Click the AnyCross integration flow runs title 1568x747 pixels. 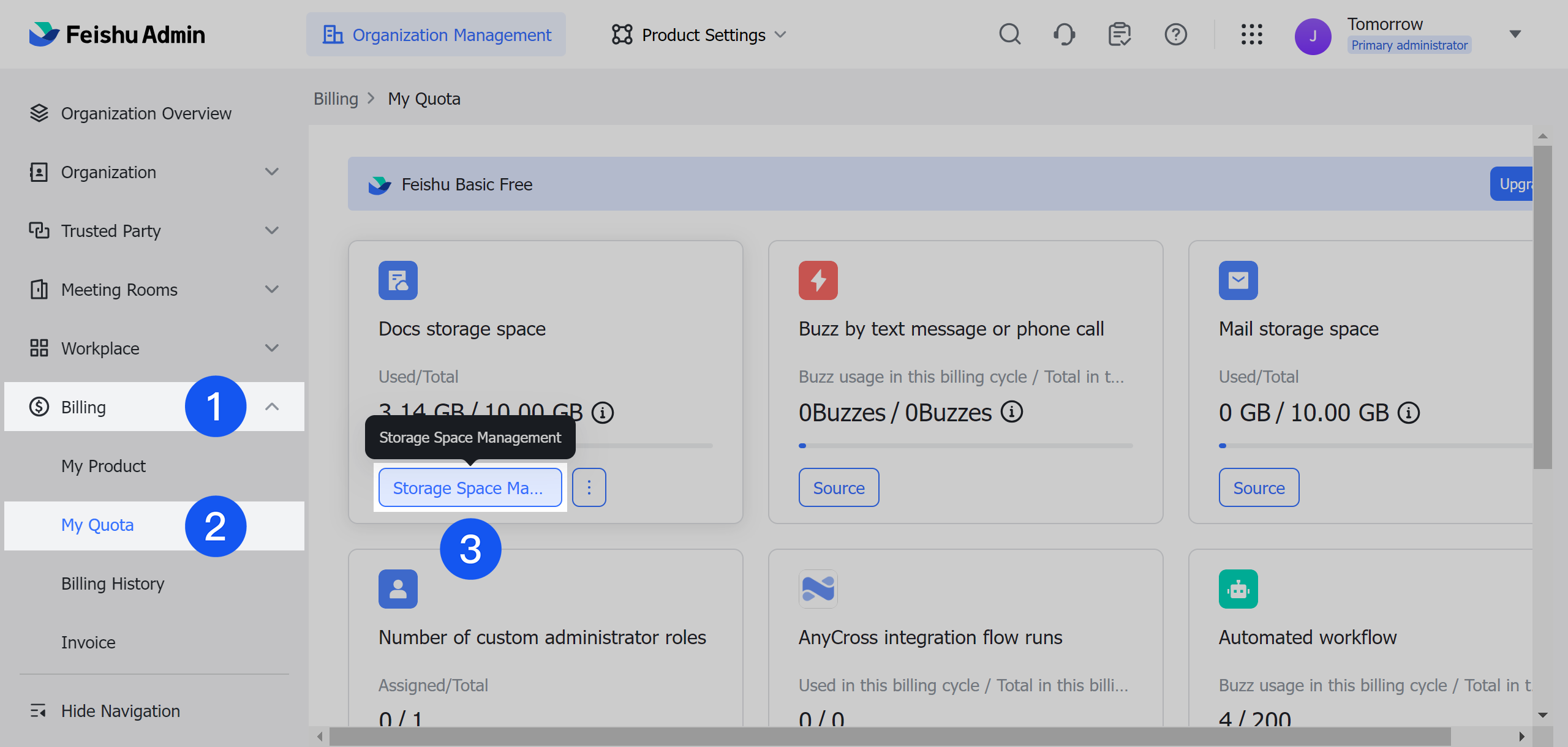tap(930, 637)
